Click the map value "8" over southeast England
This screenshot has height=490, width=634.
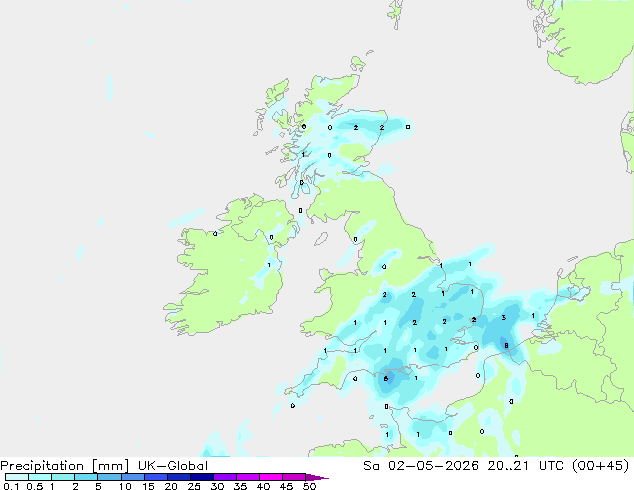coord(506,346)
